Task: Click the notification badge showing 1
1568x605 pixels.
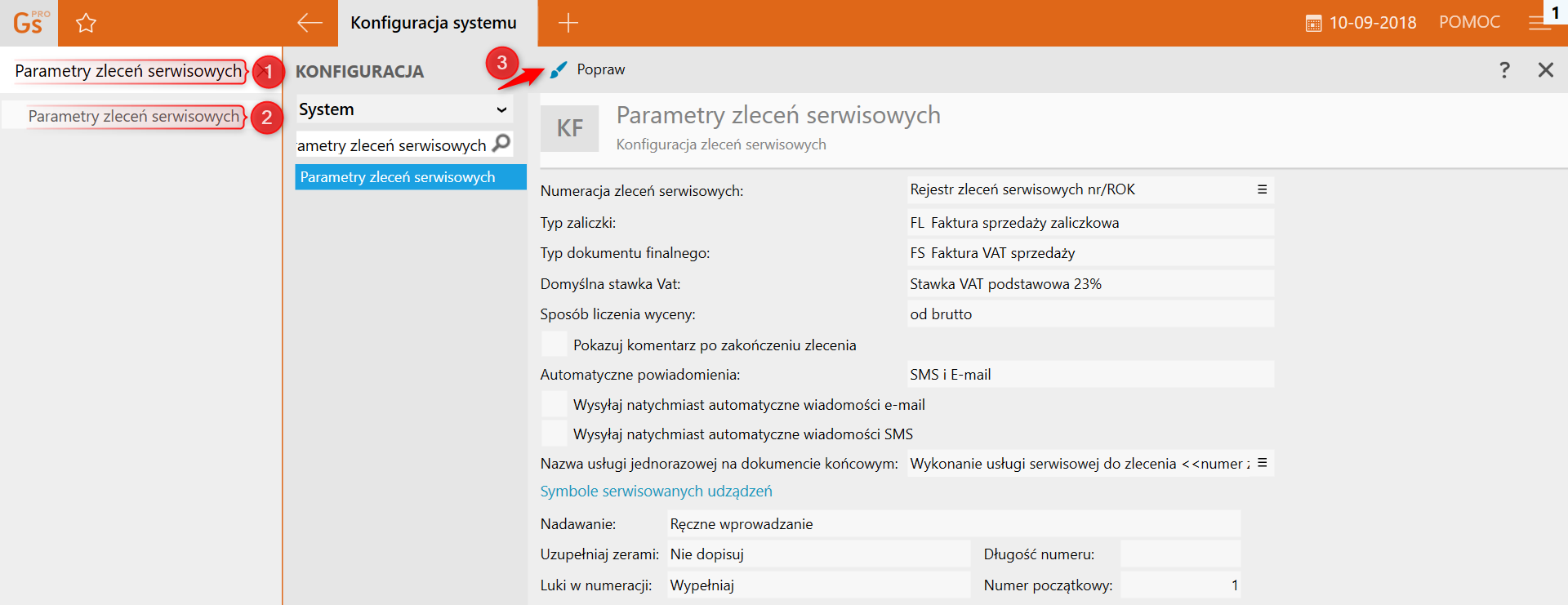Action: tap(1556, 11)
